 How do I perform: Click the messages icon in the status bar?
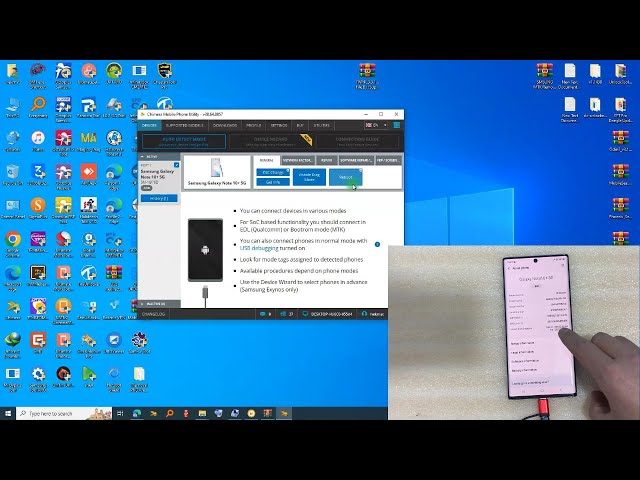pos(262,314)
